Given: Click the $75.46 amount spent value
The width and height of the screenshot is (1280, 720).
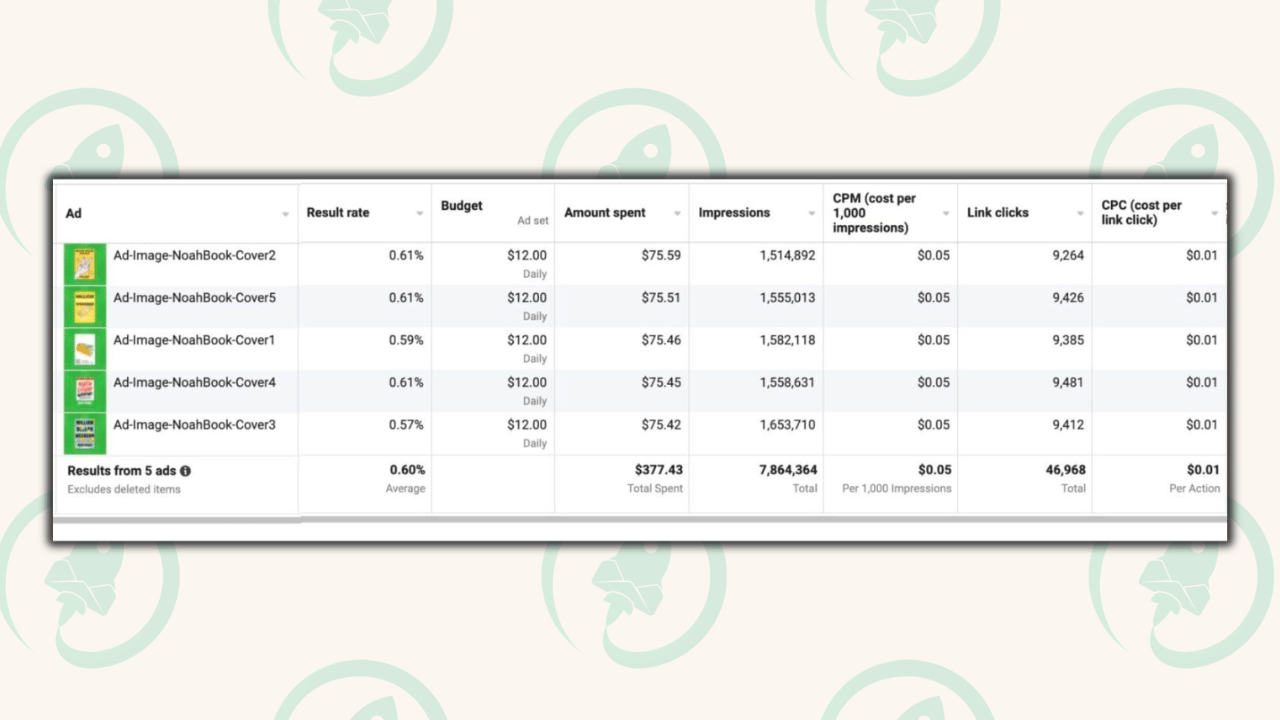Looking at the screenshot, I should pos(661,340).
